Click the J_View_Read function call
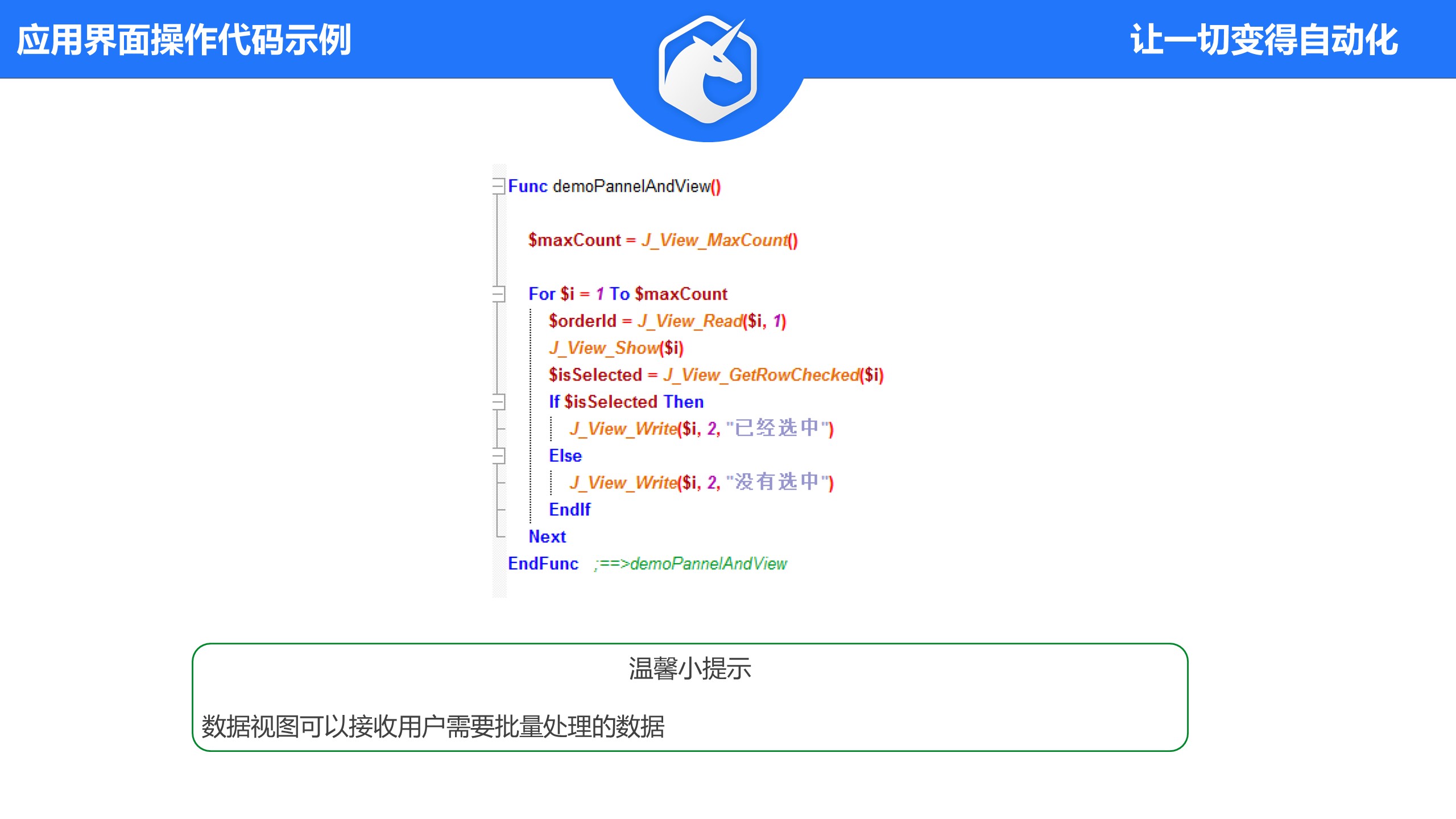The image size is (1456, 819). coord(690,321)
